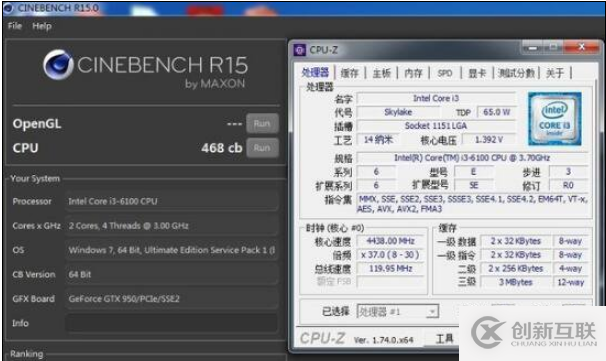Click the 2 x 256 KBytes L2 cache value
Screen dimensions: 606x361
click(x=516, y=268)
